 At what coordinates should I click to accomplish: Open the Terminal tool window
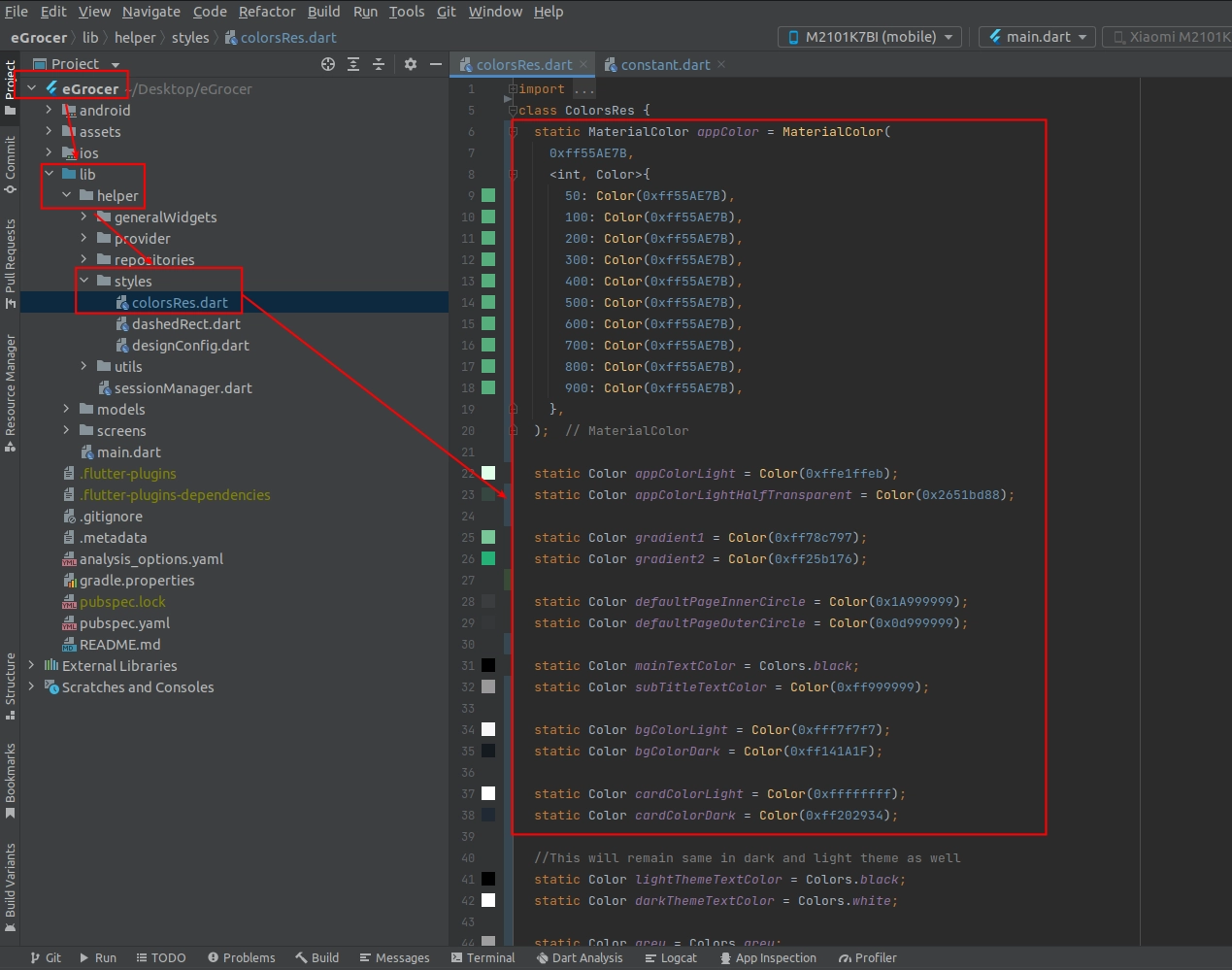coord(483,957)
